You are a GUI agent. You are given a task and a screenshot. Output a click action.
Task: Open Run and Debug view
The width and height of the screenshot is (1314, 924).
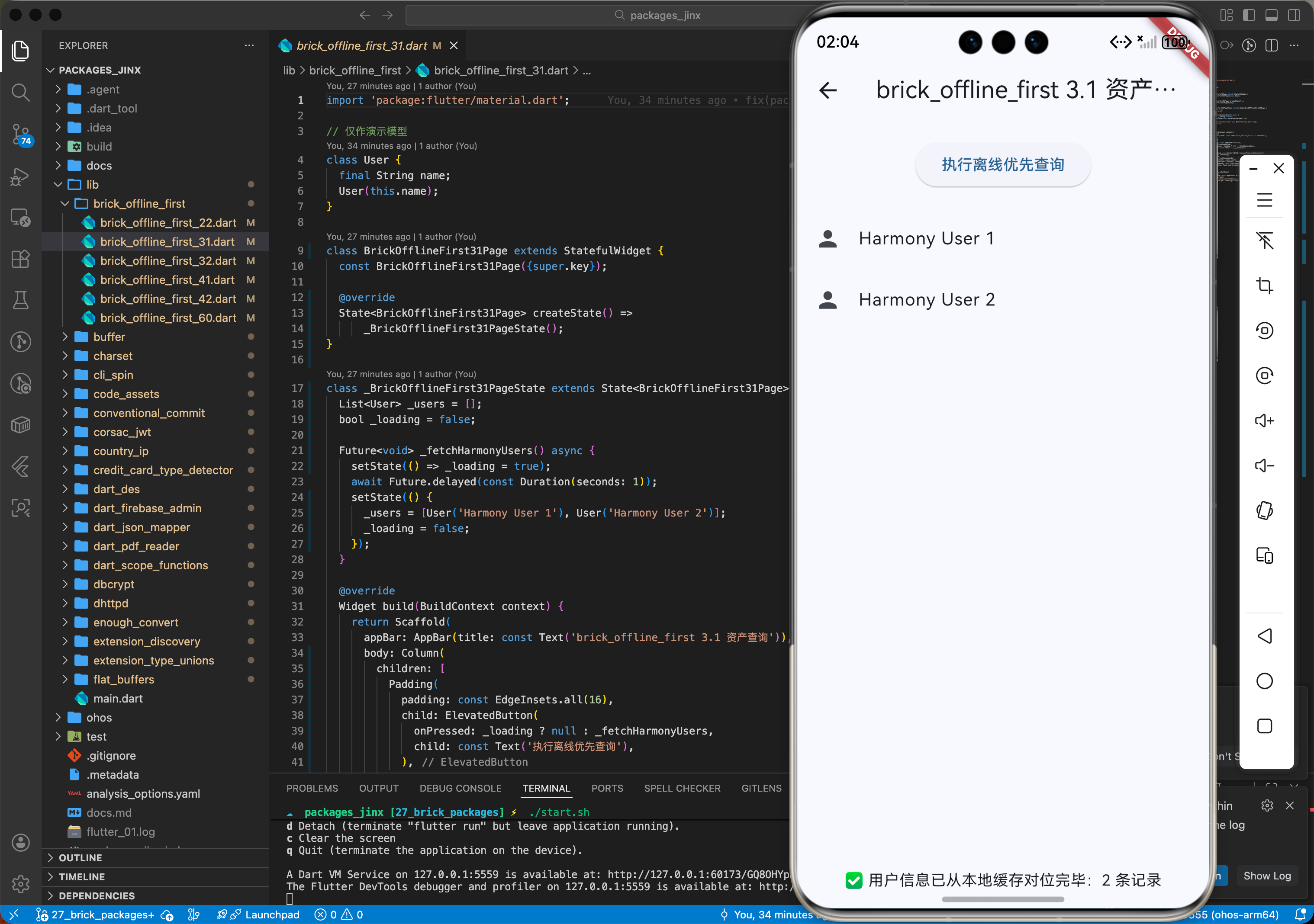coord(21,176)
